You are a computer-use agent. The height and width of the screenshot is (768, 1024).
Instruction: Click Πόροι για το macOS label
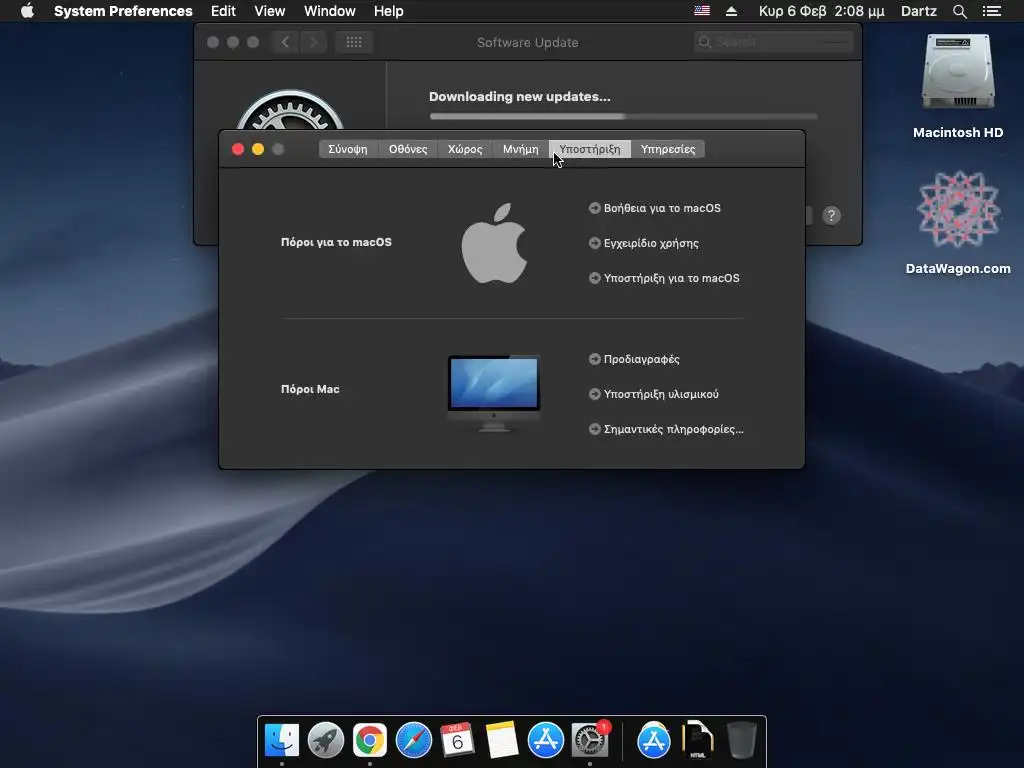336,242
